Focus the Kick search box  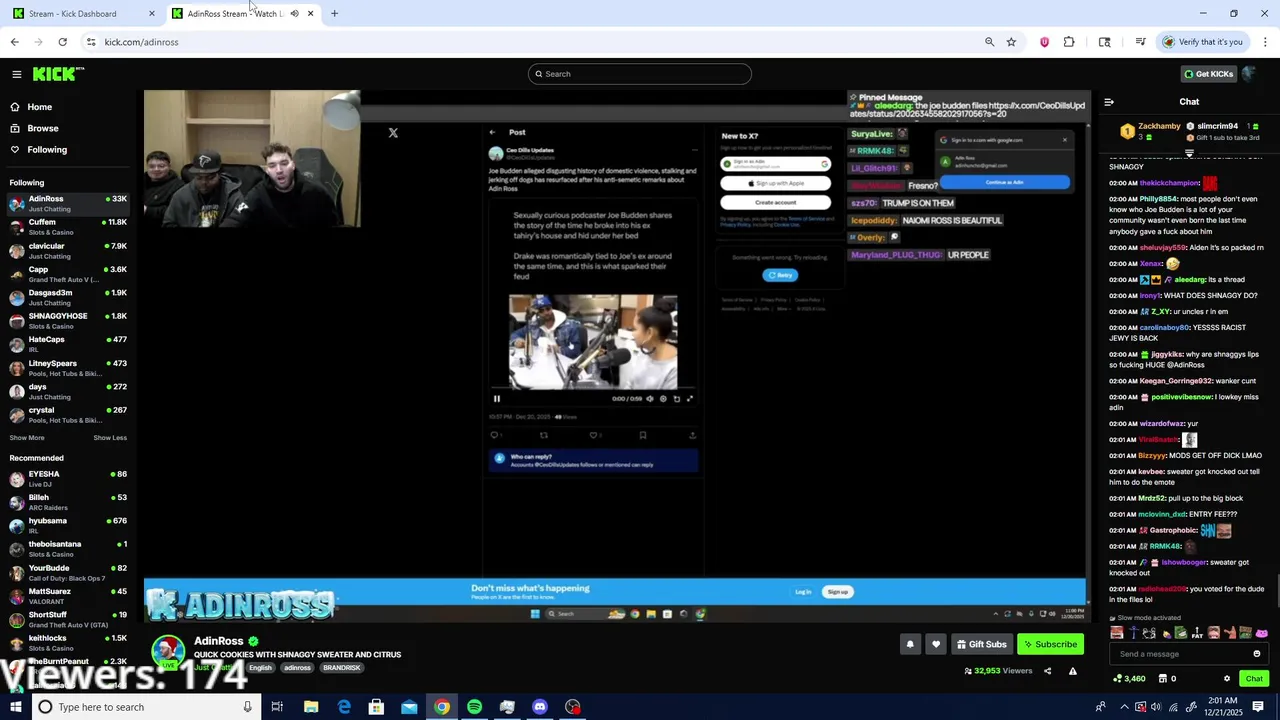pyautogui.click(x=640, y=74)
